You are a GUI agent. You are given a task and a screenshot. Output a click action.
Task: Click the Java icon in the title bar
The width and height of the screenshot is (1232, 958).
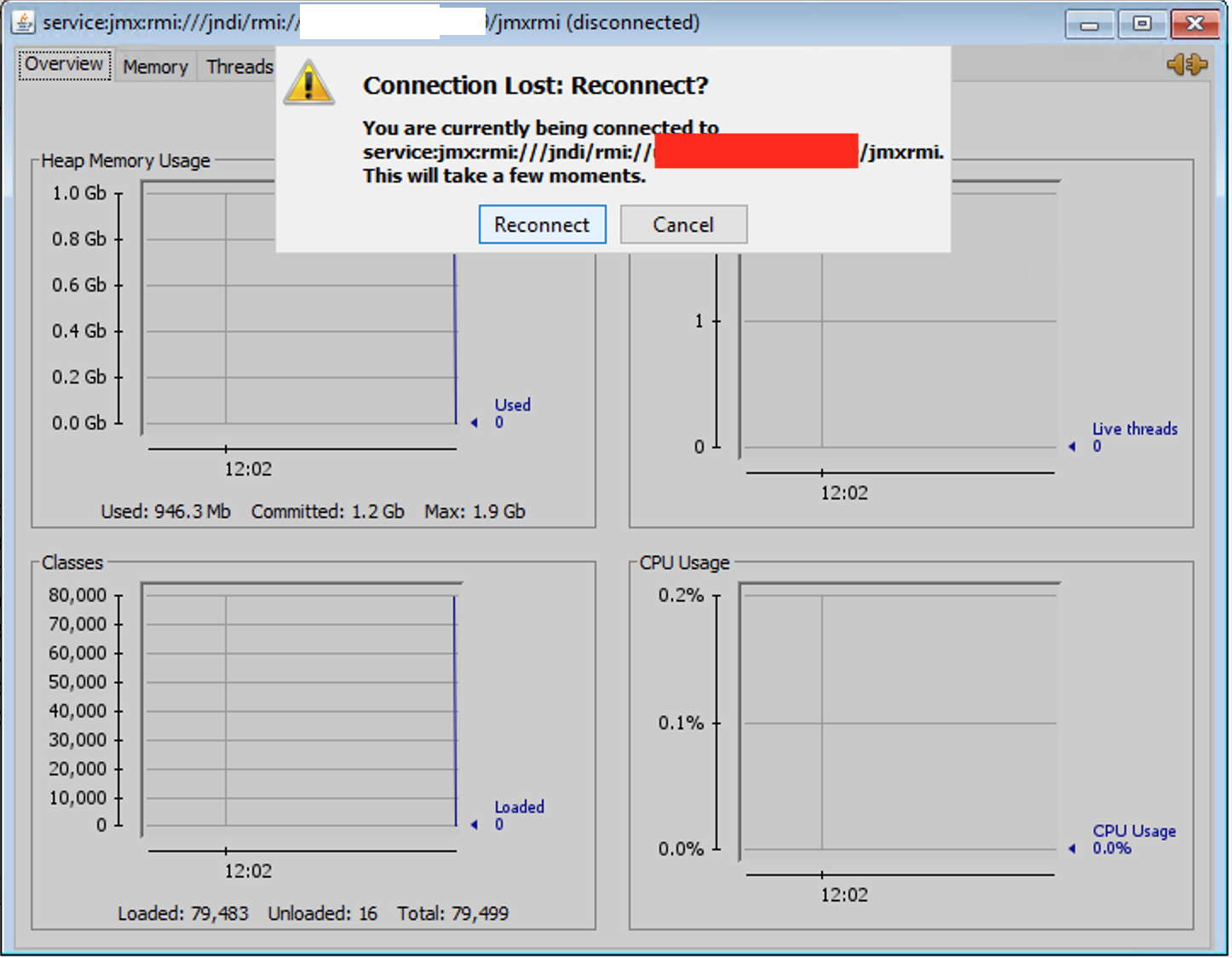click(x=22, y=22)
